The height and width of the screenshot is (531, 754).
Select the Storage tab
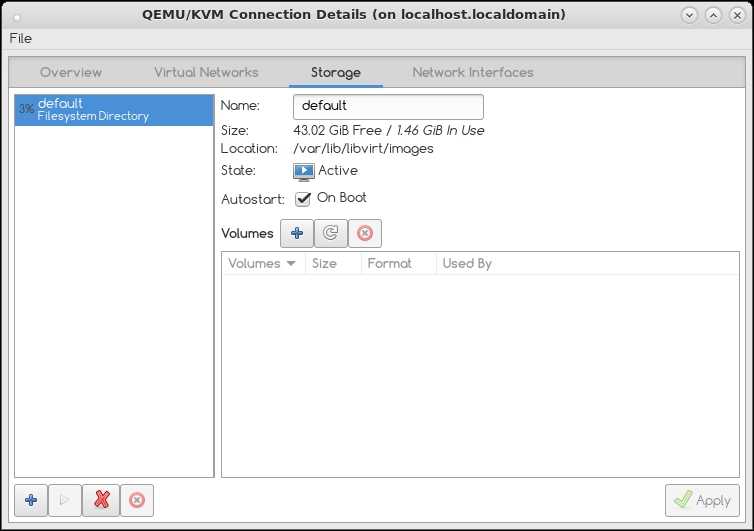tap(336, 73)
